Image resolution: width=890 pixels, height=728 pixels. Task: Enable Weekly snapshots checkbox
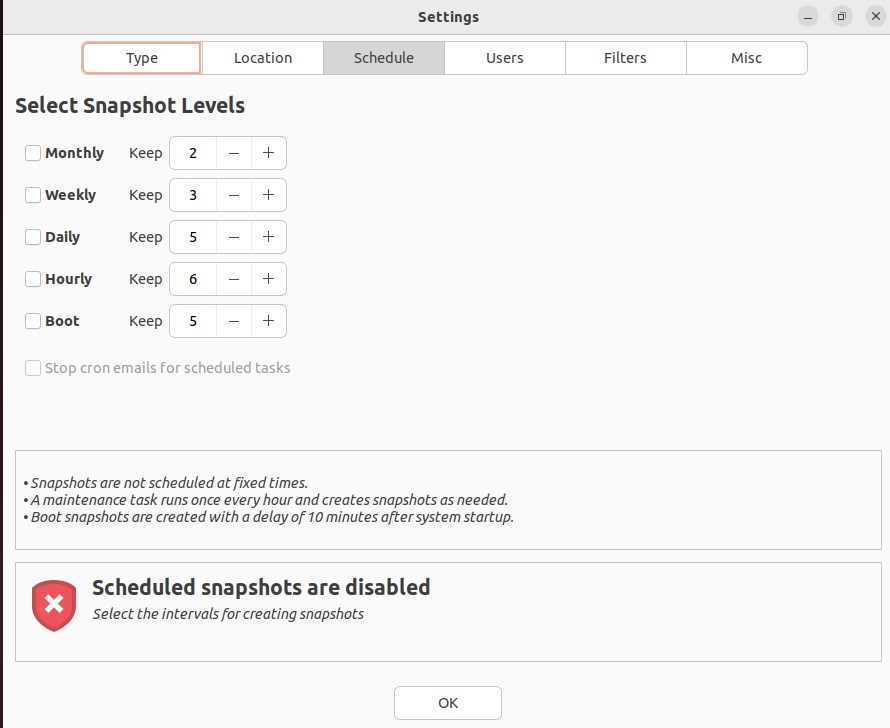(33, 195)
